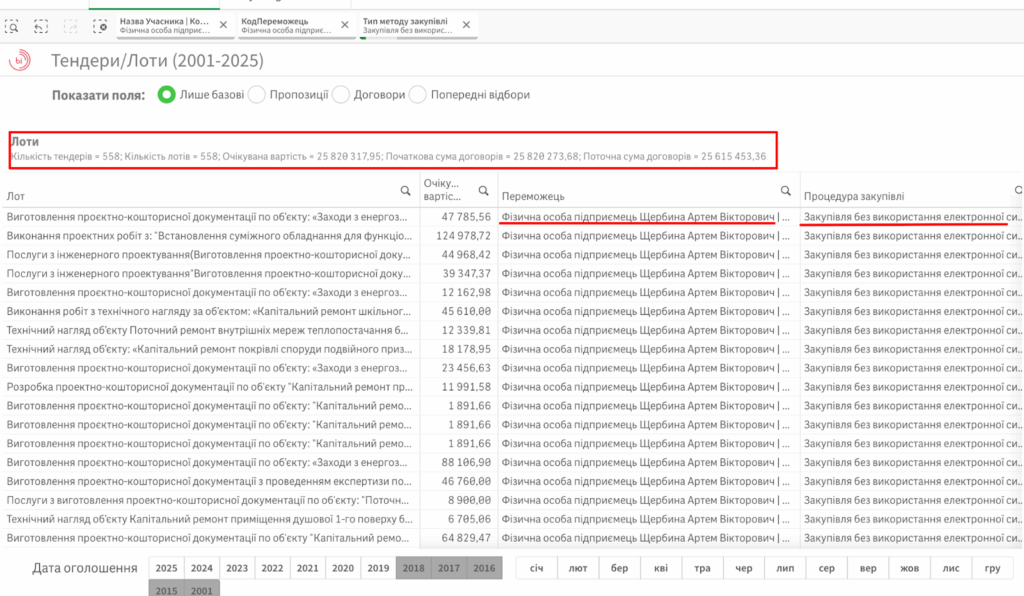Viewport: 1024px width, 596px height.
Task: Filter by month лис
Action: pyautogui.click(x=952, y=568)
